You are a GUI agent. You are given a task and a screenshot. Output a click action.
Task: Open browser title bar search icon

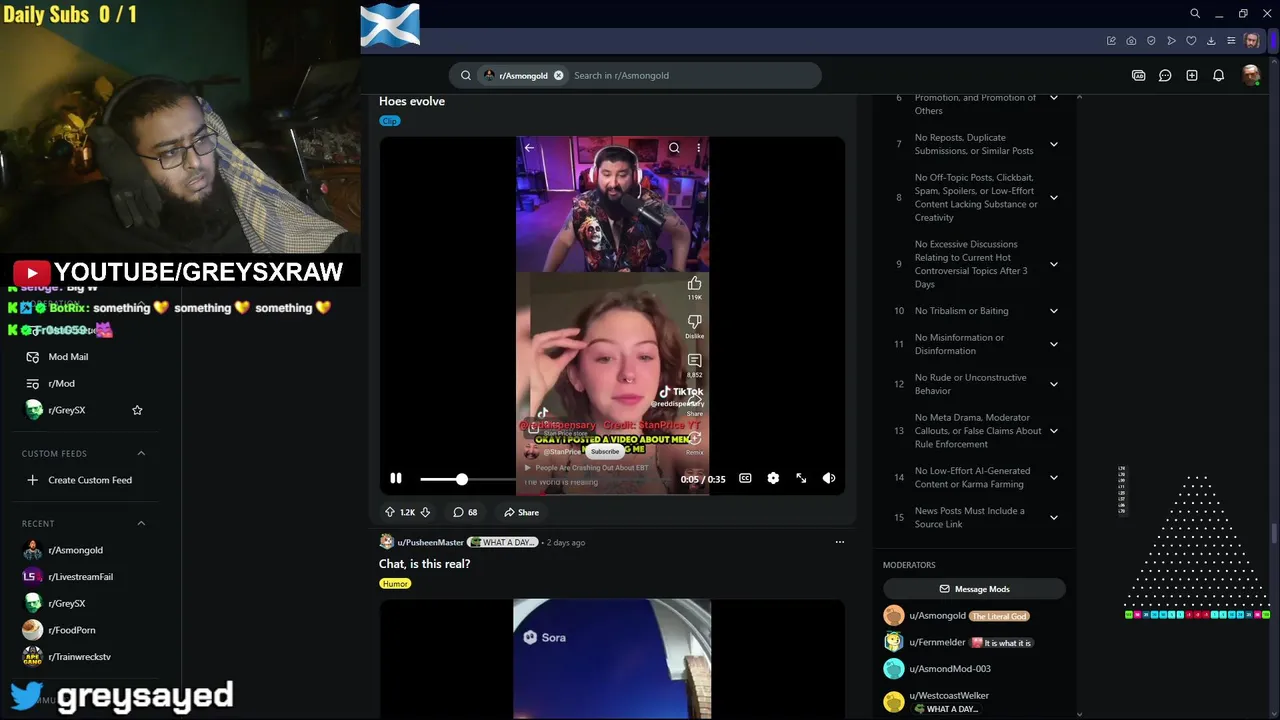[x=1195, y=13]
